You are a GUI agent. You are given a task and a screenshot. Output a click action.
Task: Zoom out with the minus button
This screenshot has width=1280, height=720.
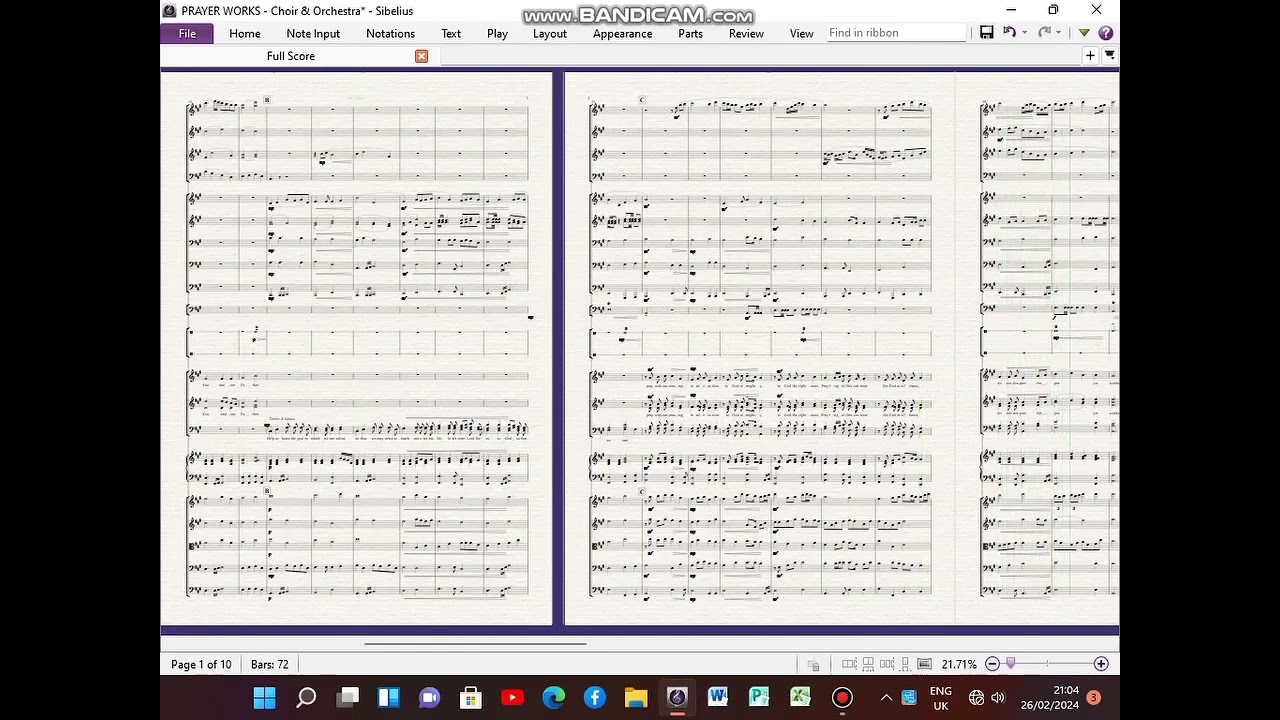pyautogui.click(x=992, y=664)
